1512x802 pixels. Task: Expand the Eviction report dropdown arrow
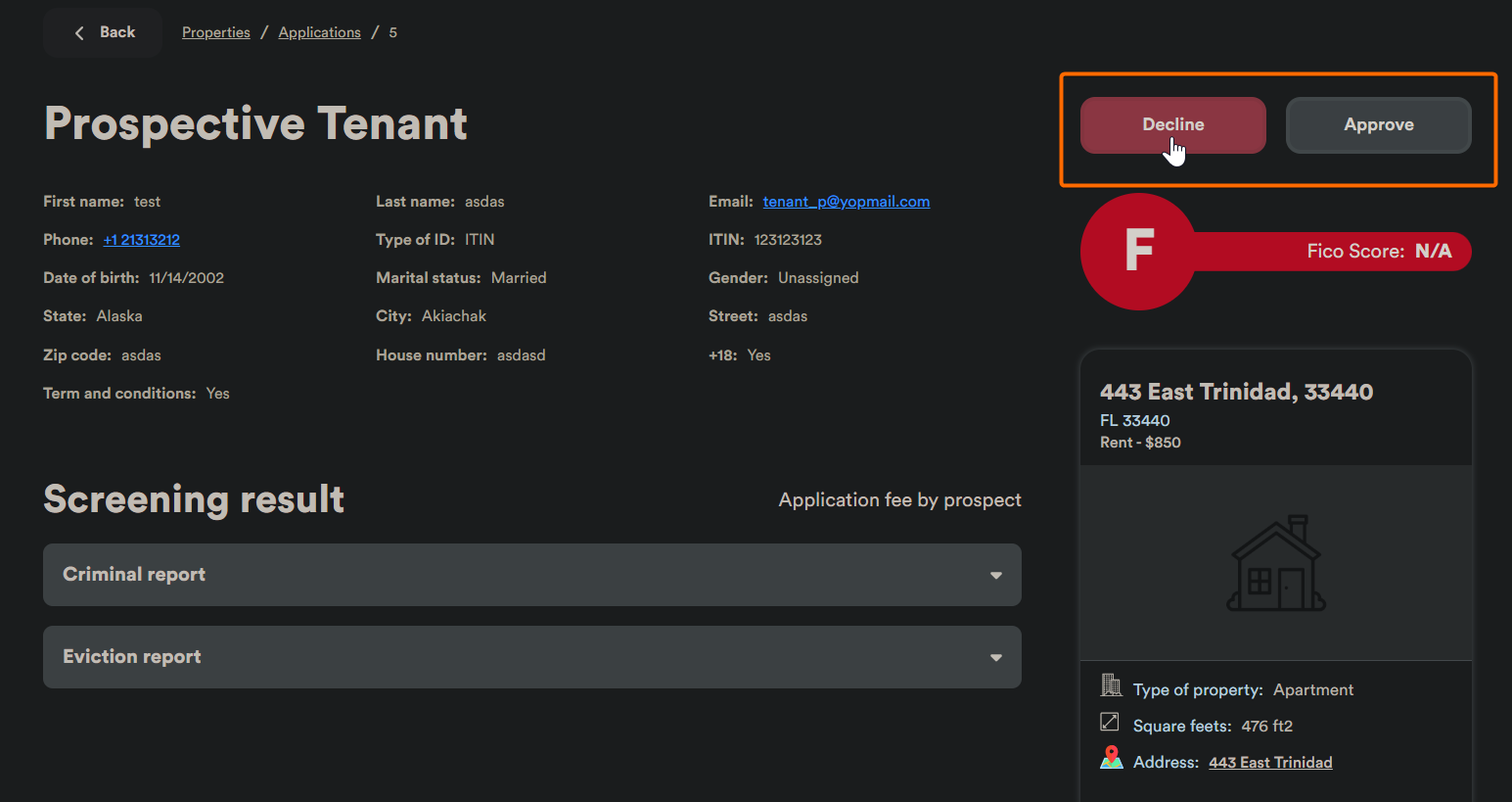[995, 657]
